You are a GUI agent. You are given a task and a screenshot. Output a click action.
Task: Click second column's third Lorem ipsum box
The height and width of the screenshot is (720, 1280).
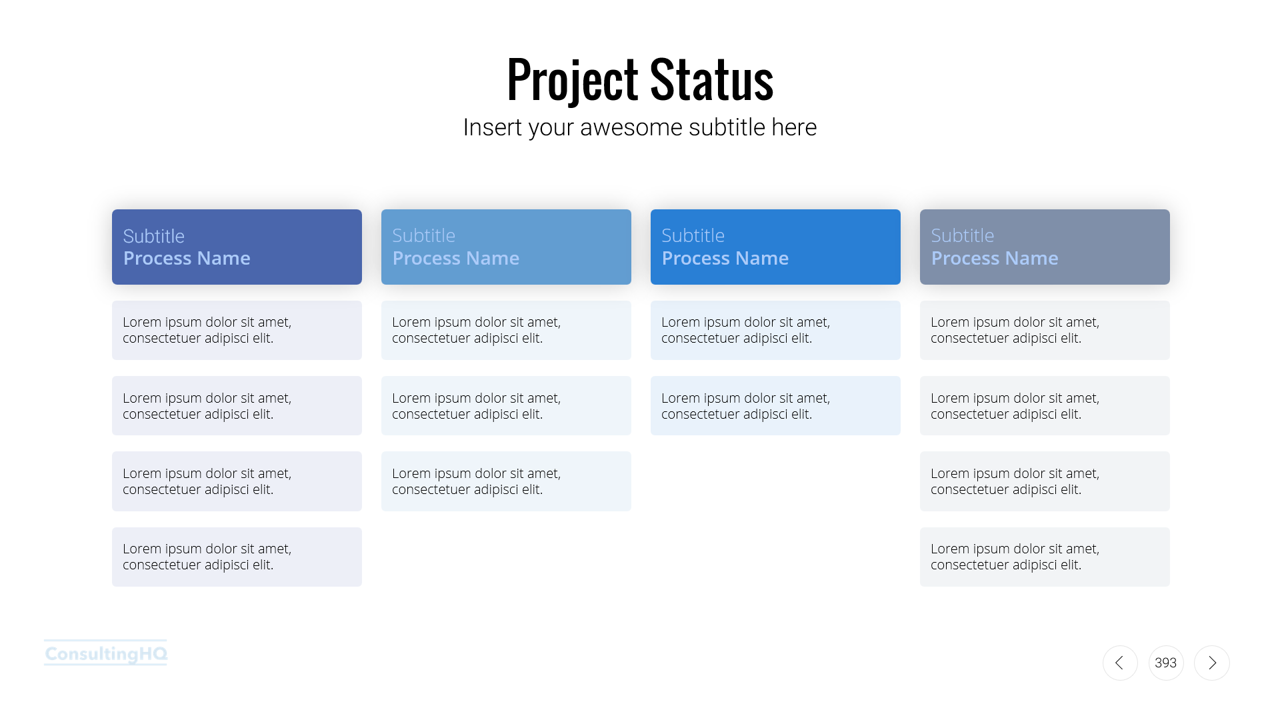coord(506,481)
